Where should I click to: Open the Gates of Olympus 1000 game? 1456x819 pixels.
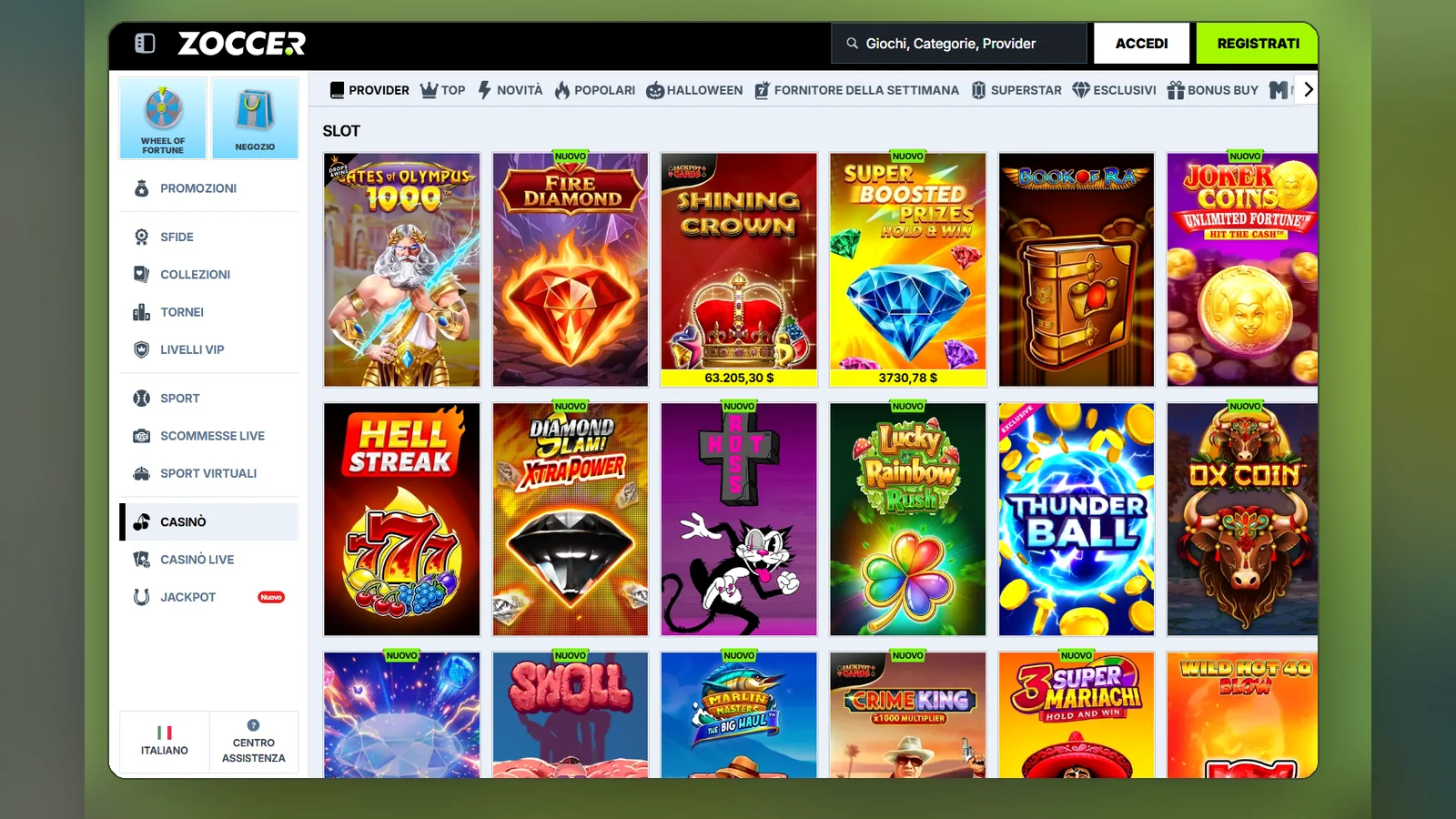coord(402,269)
